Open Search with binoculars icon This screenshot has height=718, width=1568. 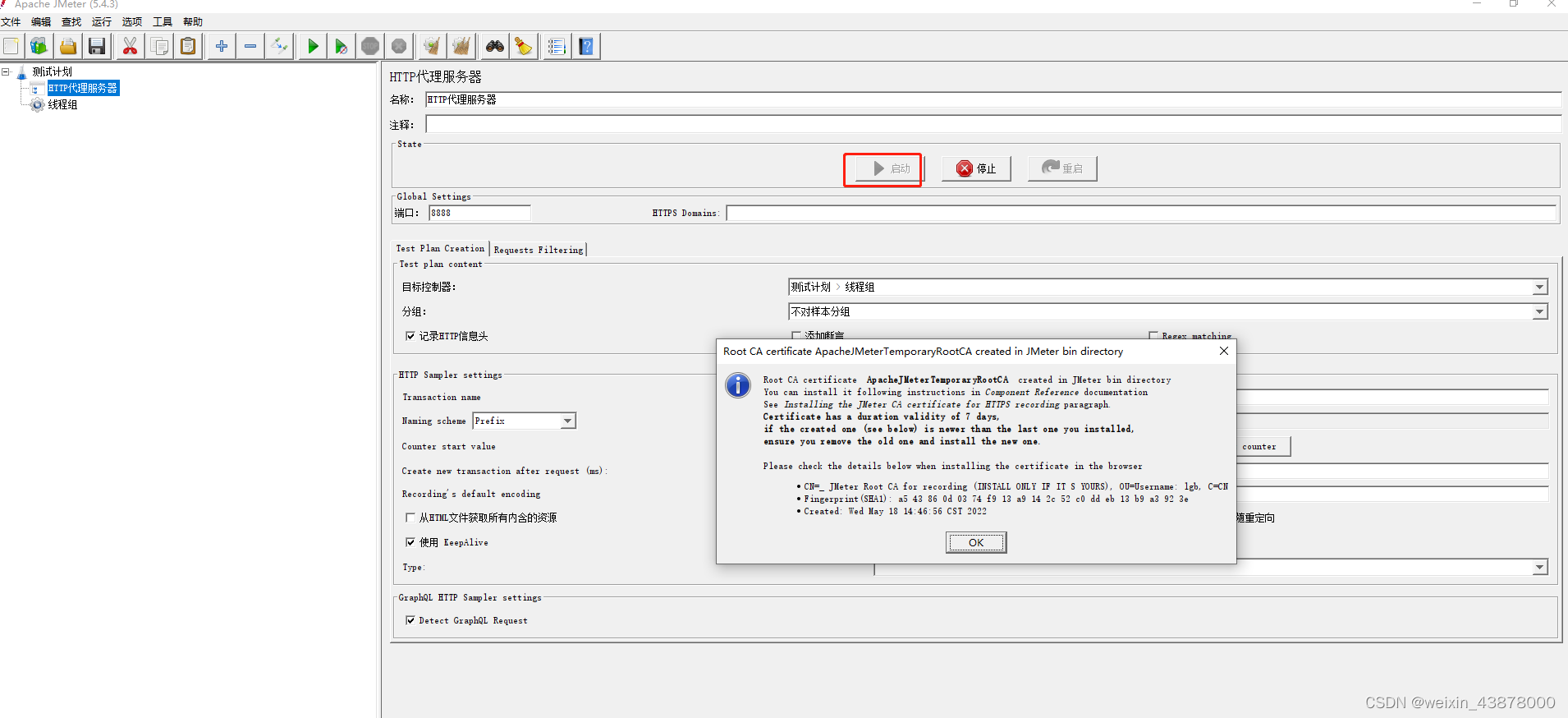pyautogui.click(x=494, y=46)
